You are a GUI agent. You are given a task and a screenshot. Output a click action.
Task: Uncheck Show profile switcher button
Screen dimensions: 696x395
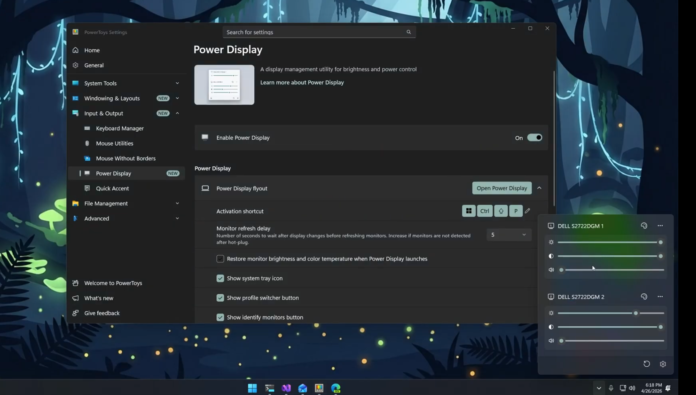[x=220, y=298]
